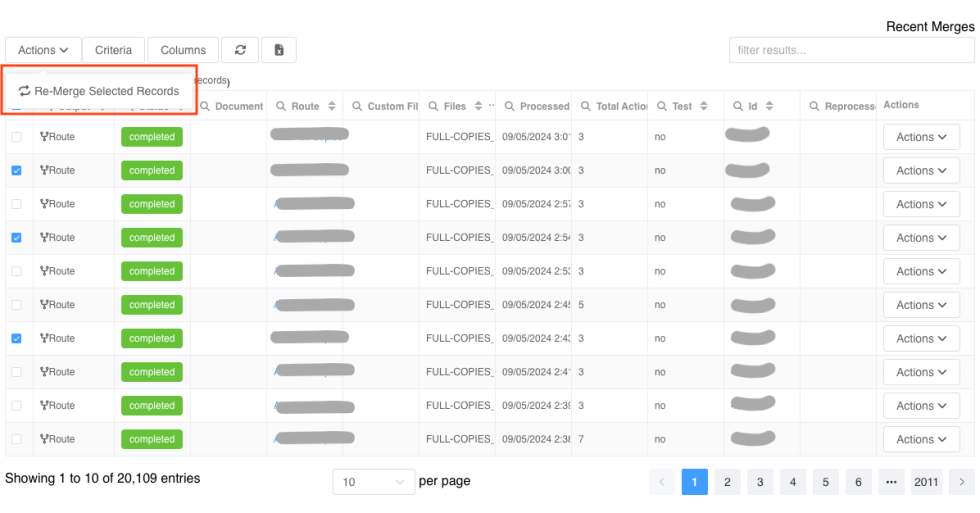Go to page 2 in pagination

click(x=727, y=482)
